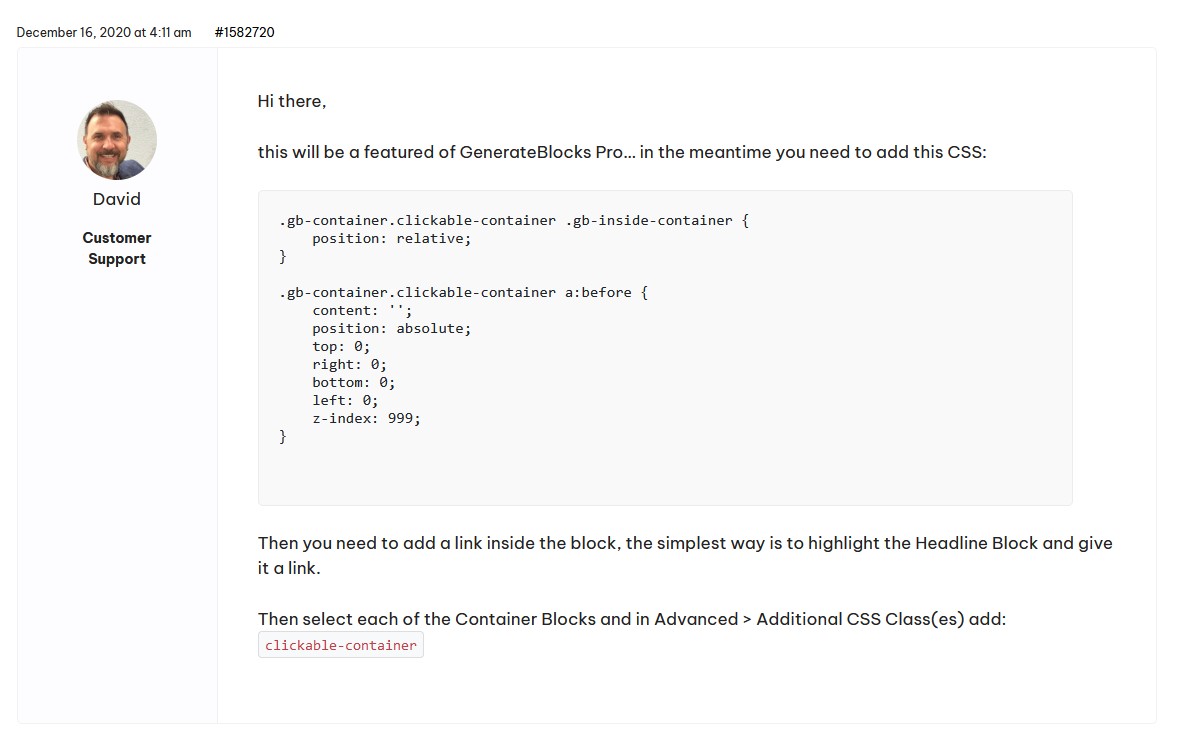Click the "Hi there," greeting text
The image size is (1179, 744).
click(x=292, y=101)
